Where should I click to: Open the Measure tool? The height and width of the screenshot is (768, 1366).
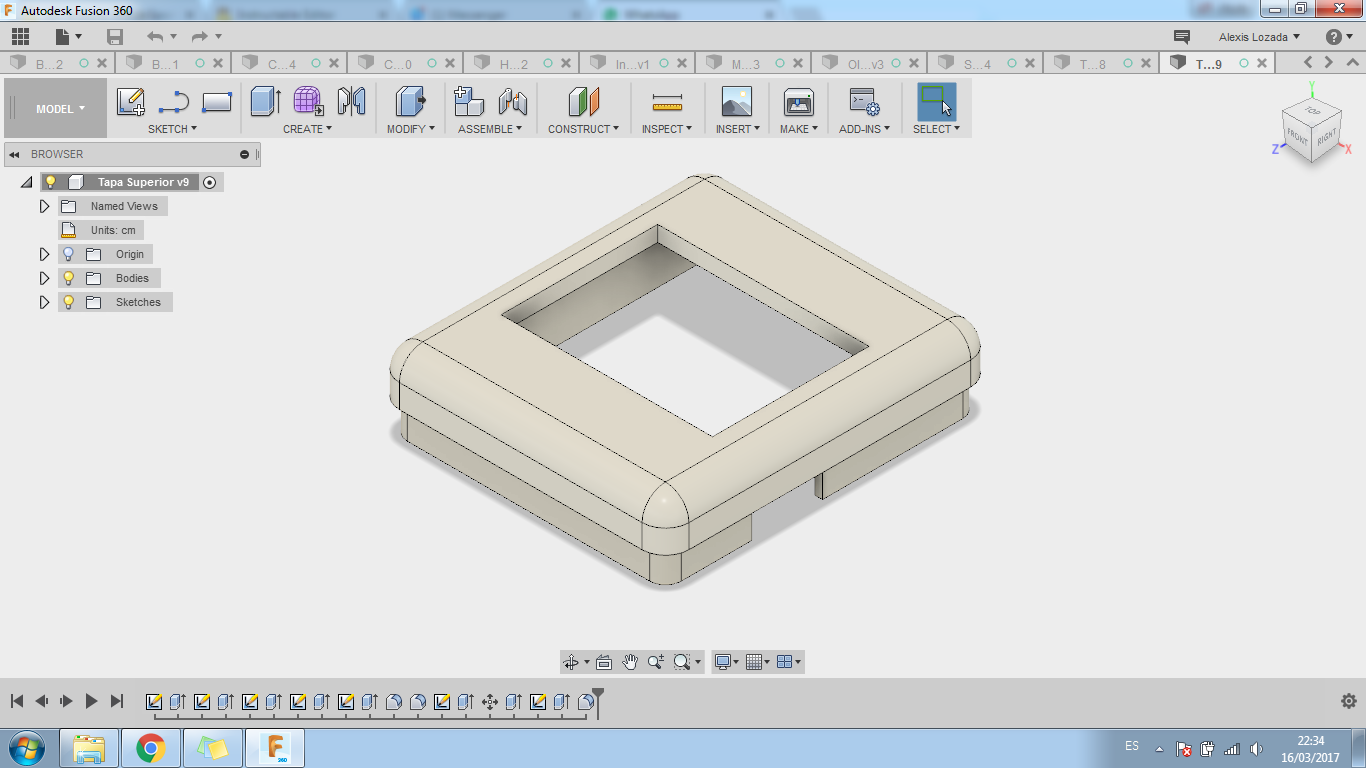point(666,102)
